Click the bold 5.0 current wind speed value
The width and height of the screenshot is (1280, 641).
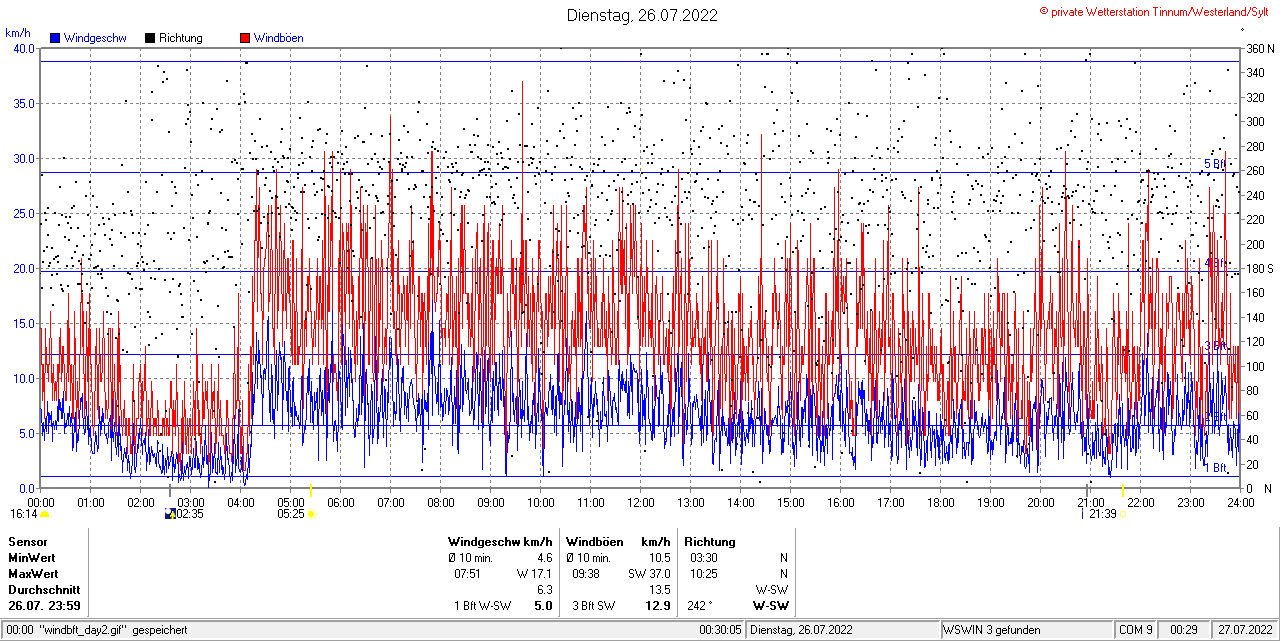(x=544, y=606)
